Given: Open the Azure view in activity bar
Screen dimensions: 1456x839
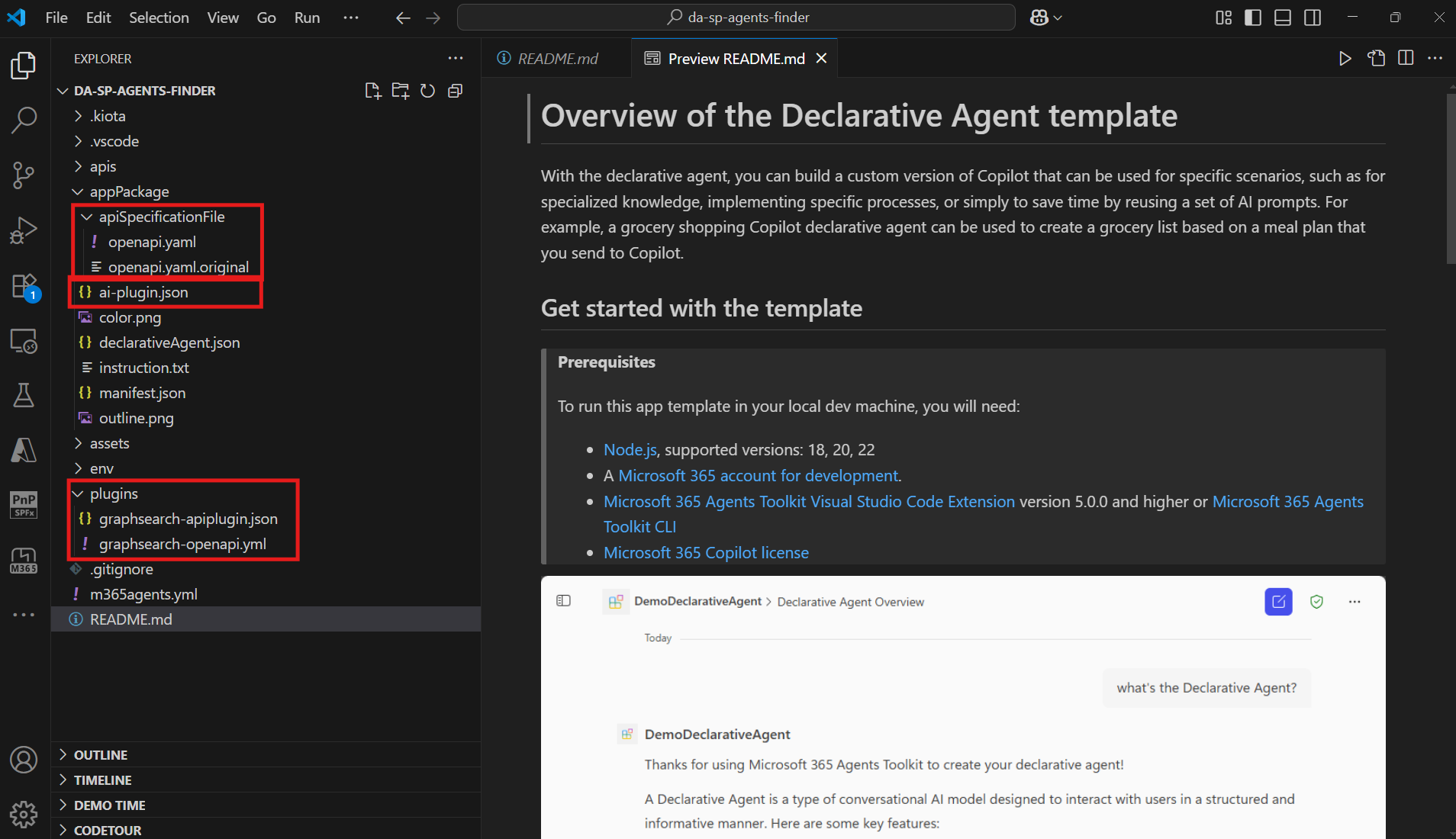Looking at the screenshot, I should [x=24, y=450].
